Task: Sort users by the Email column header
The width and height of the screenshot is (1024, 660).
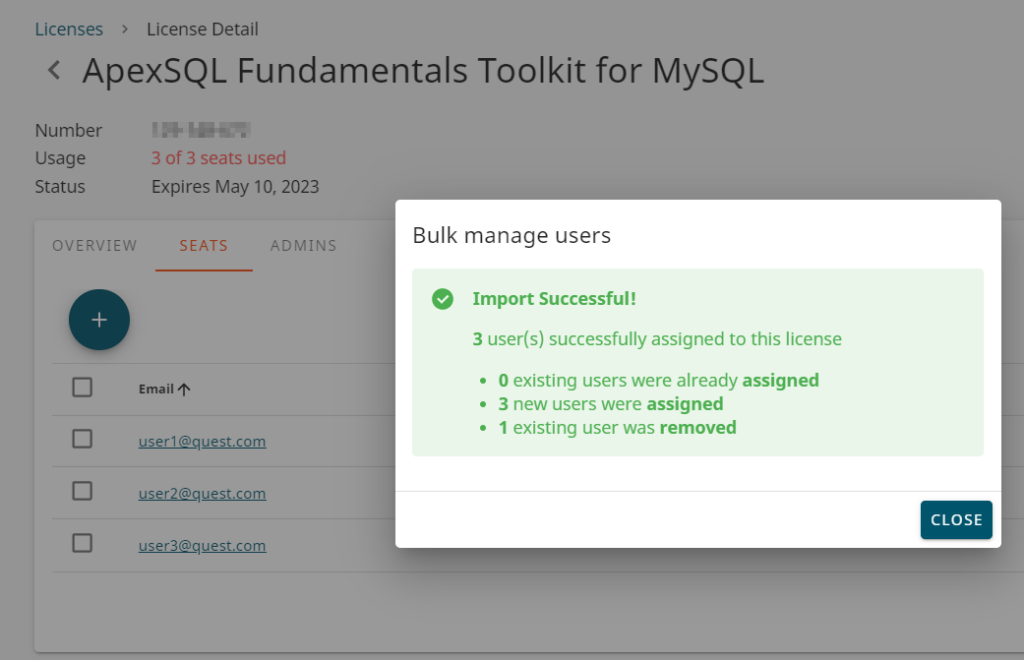Action: point(157,388)
